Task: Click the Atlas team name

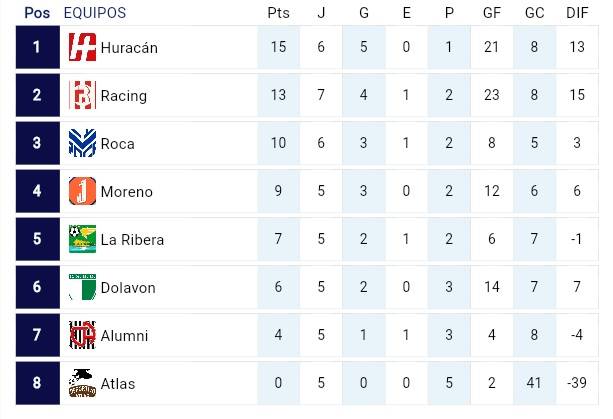Action: [118, 384]
